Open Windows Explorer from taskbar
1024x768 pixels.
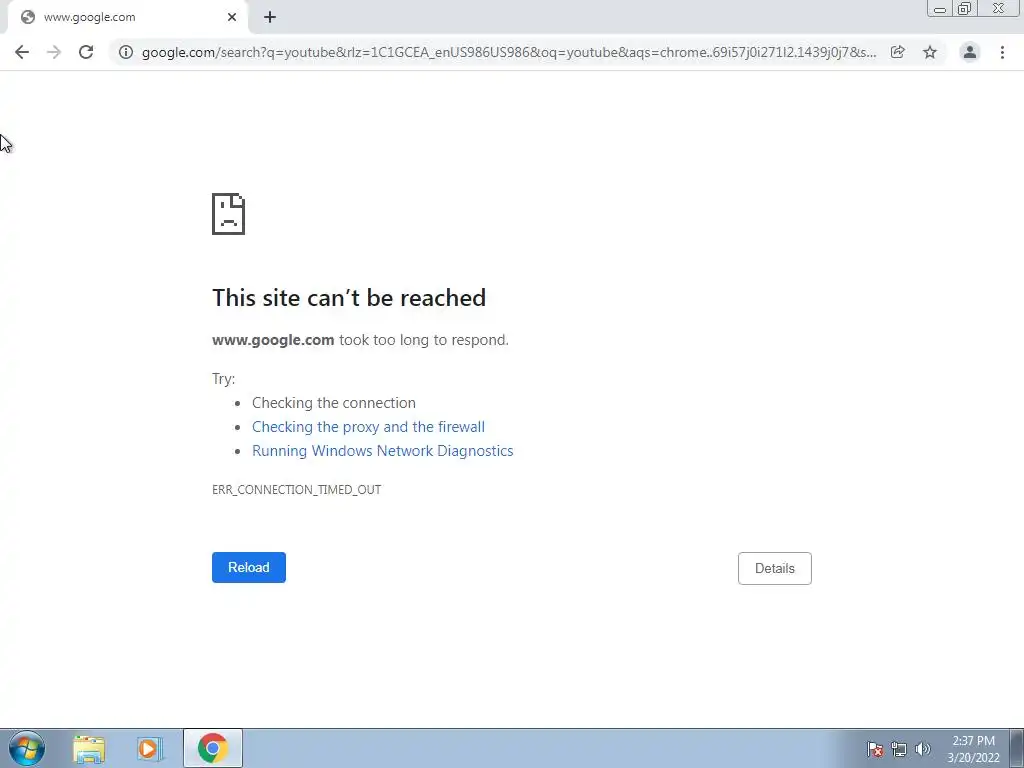tap(89, 748)
